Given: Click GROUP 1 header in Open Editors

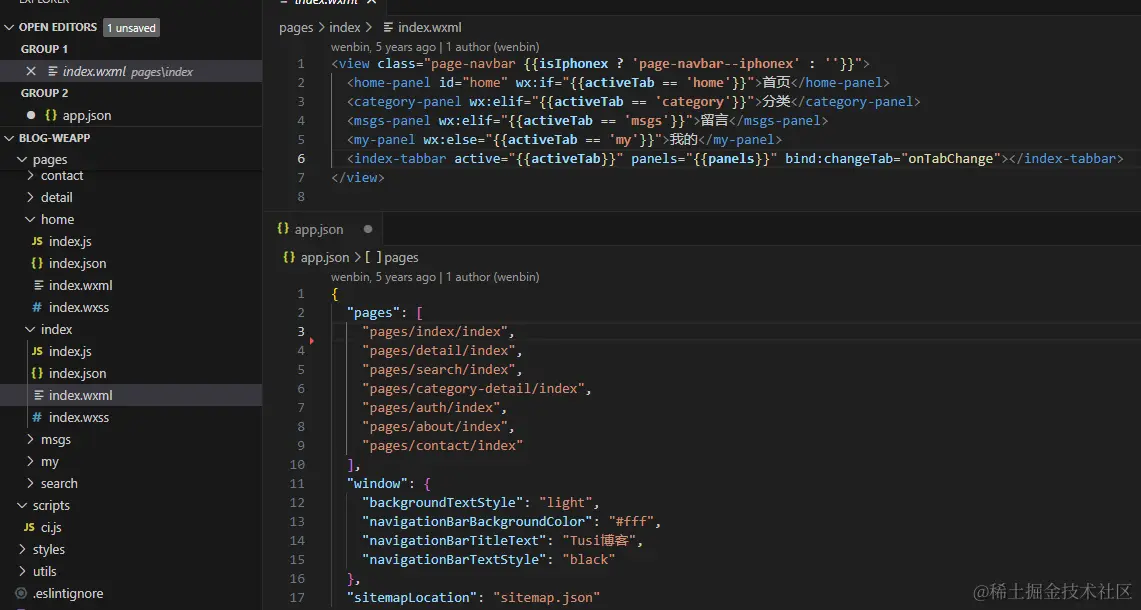Looking at the screenshot, I should 44,49.
